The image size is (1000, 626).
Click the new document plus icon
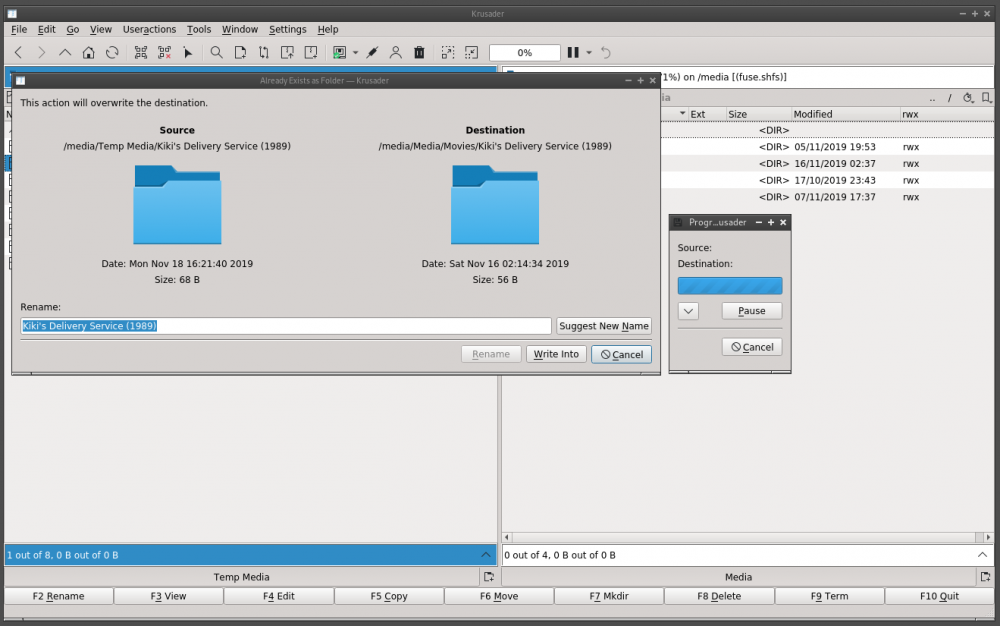(x=240, y=52)
